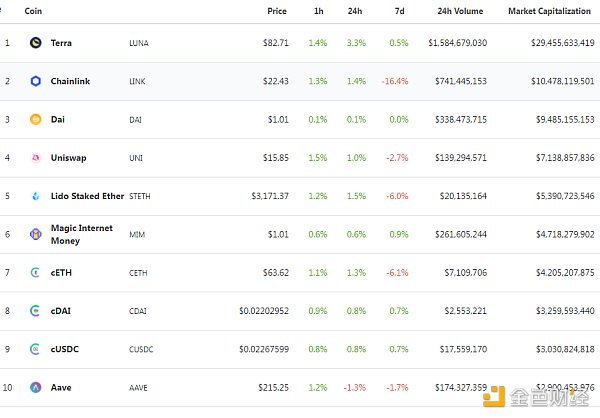600x418 pixels.
Task: Open the Uniswap coin name link
Action: pos(68,157)
